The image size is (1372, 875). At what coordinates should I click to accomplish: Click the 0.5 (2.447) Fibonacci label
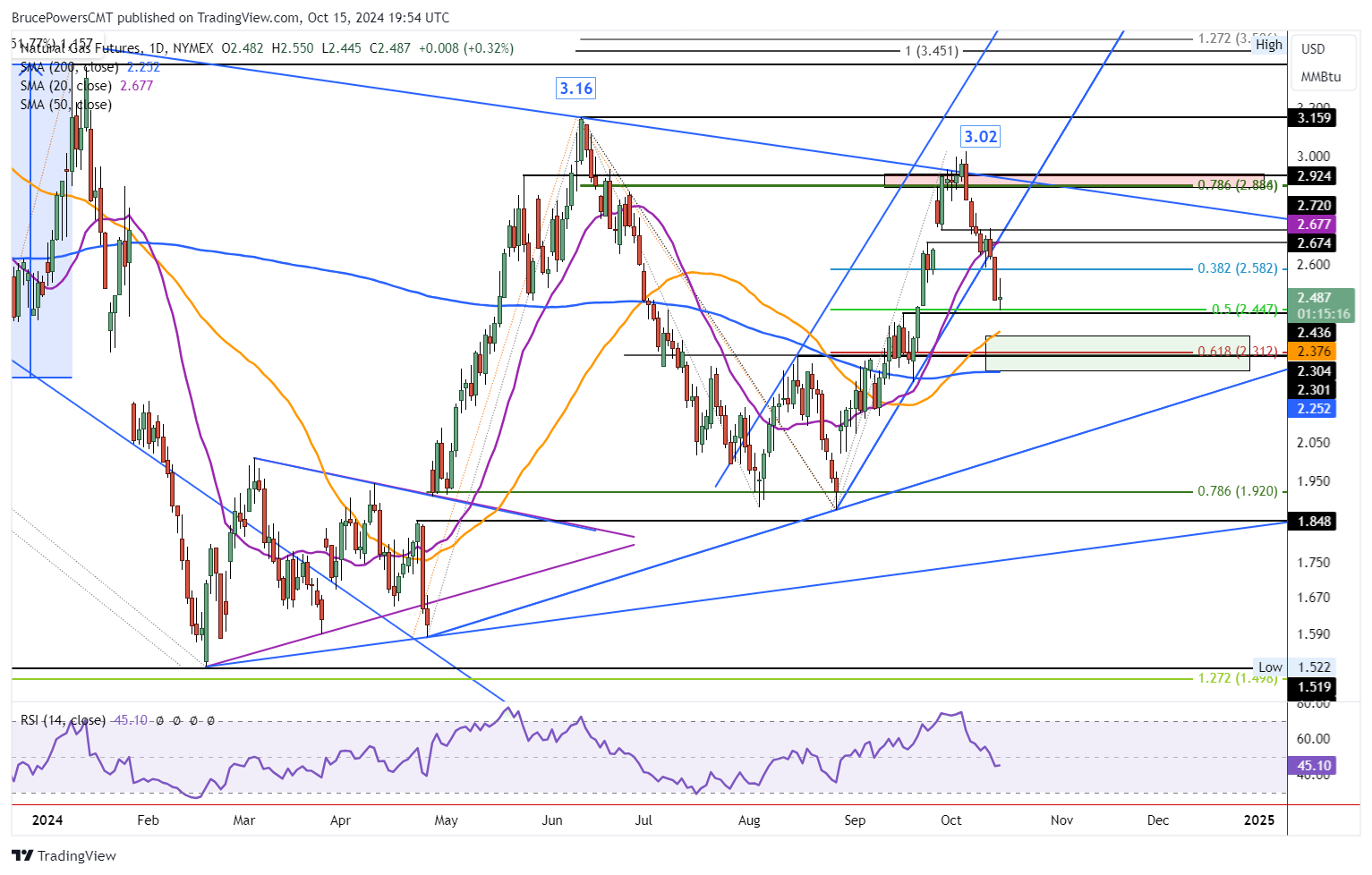pos(1244,309)
